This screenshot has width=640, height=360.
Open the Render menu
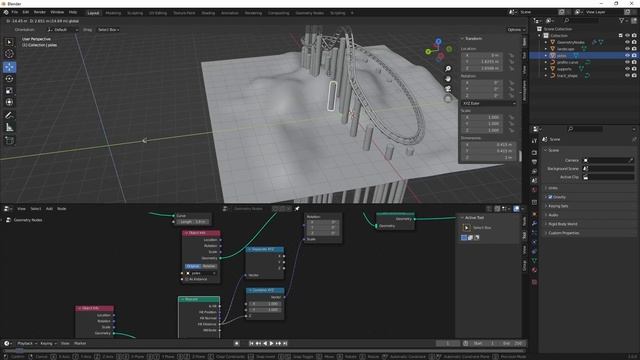point(40,13)
